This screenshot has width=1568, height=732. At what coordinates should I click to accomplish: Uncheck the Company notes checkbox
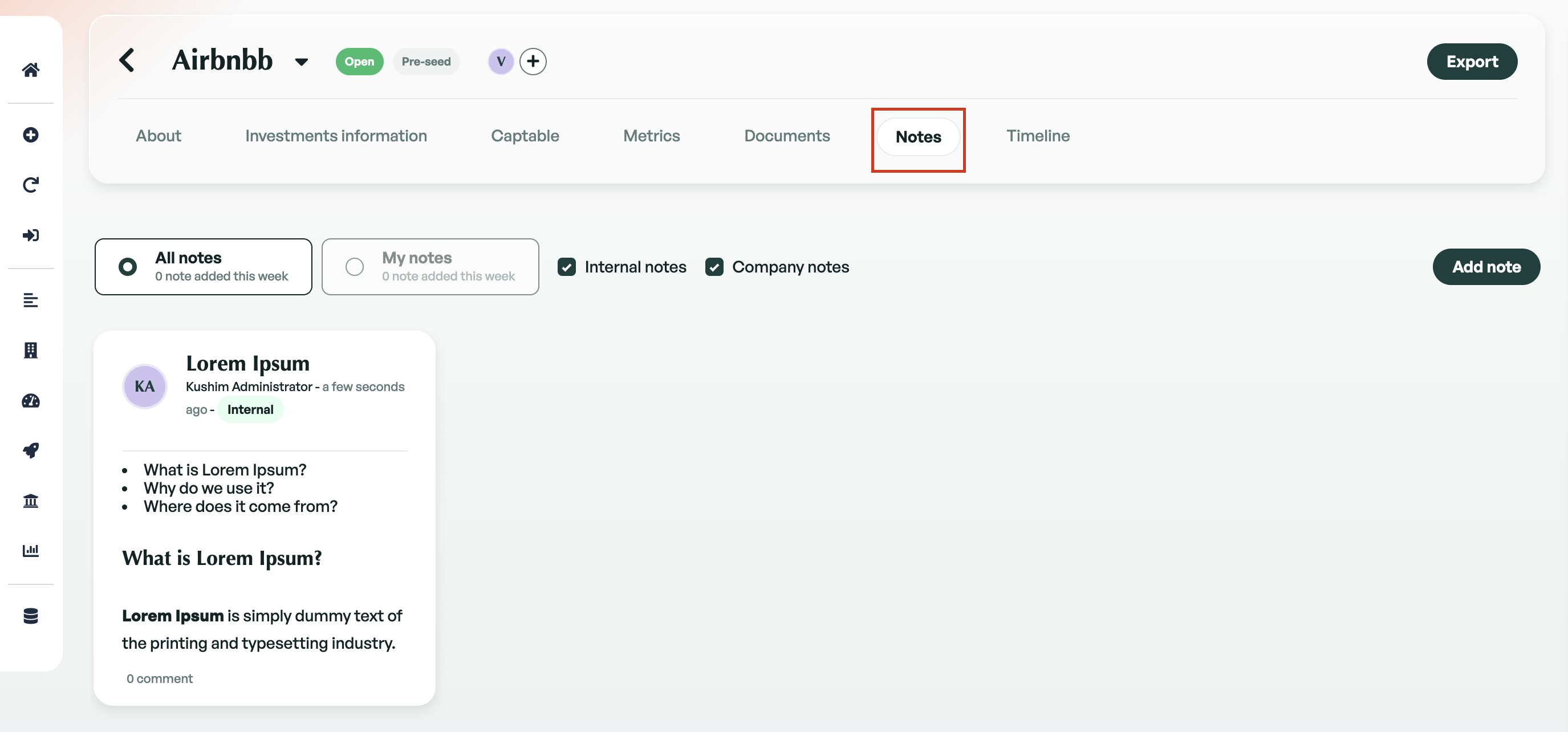pos(713,266)
